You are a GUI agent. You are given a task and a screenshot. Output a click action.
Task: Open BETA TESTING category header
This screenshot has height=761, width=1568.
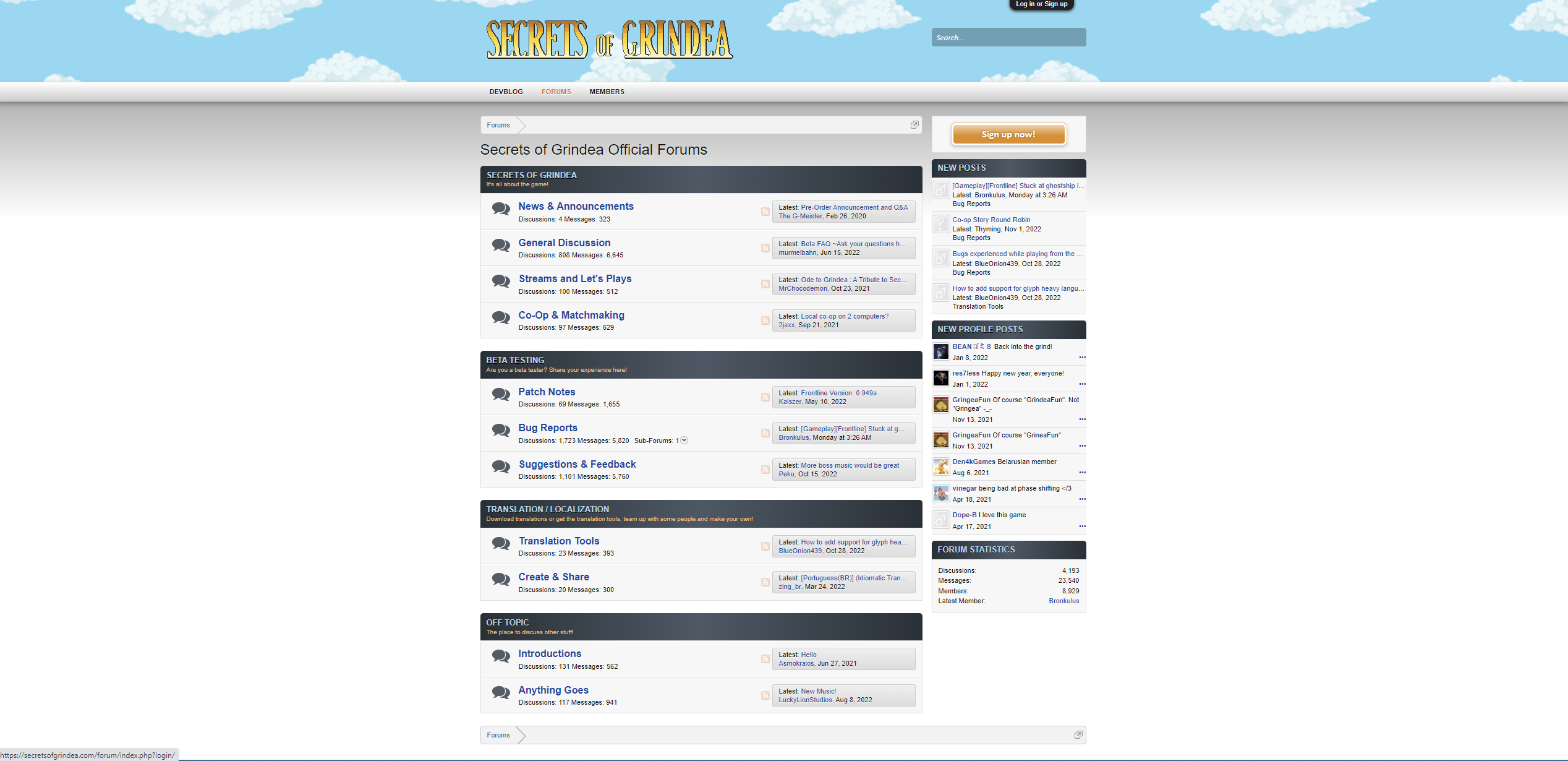click(515, 360)
